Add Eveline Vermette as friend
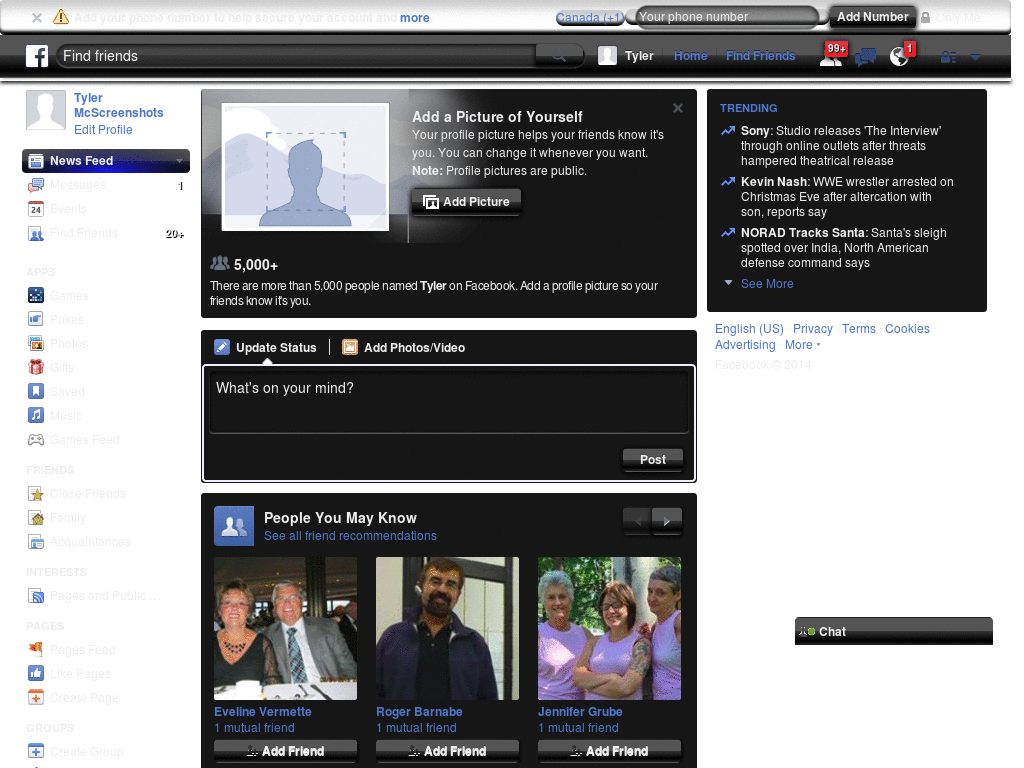1024x768 pixels. [285, 751]
